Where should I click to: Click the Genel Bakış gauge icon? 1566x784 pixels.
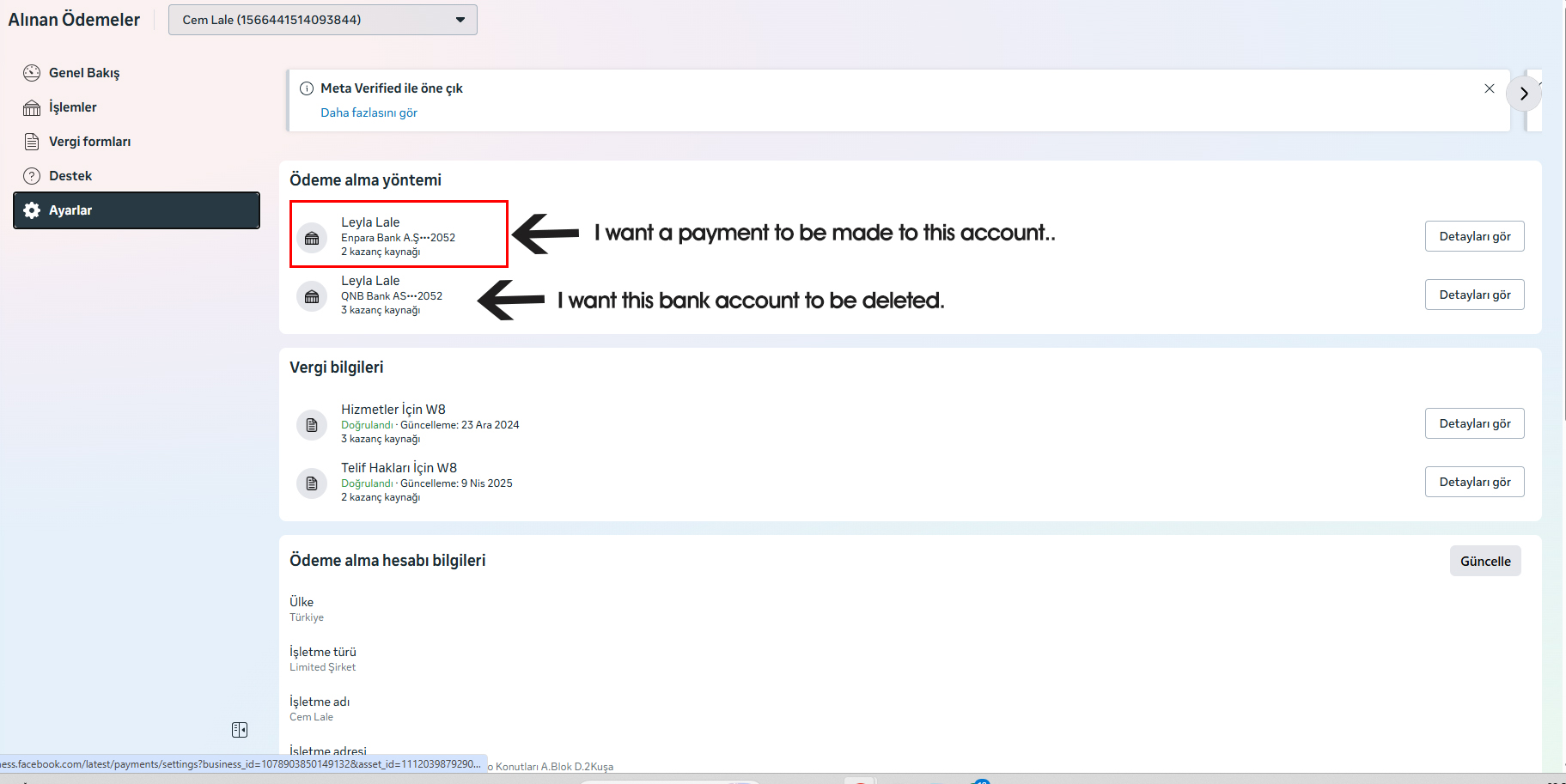(32, 73)
